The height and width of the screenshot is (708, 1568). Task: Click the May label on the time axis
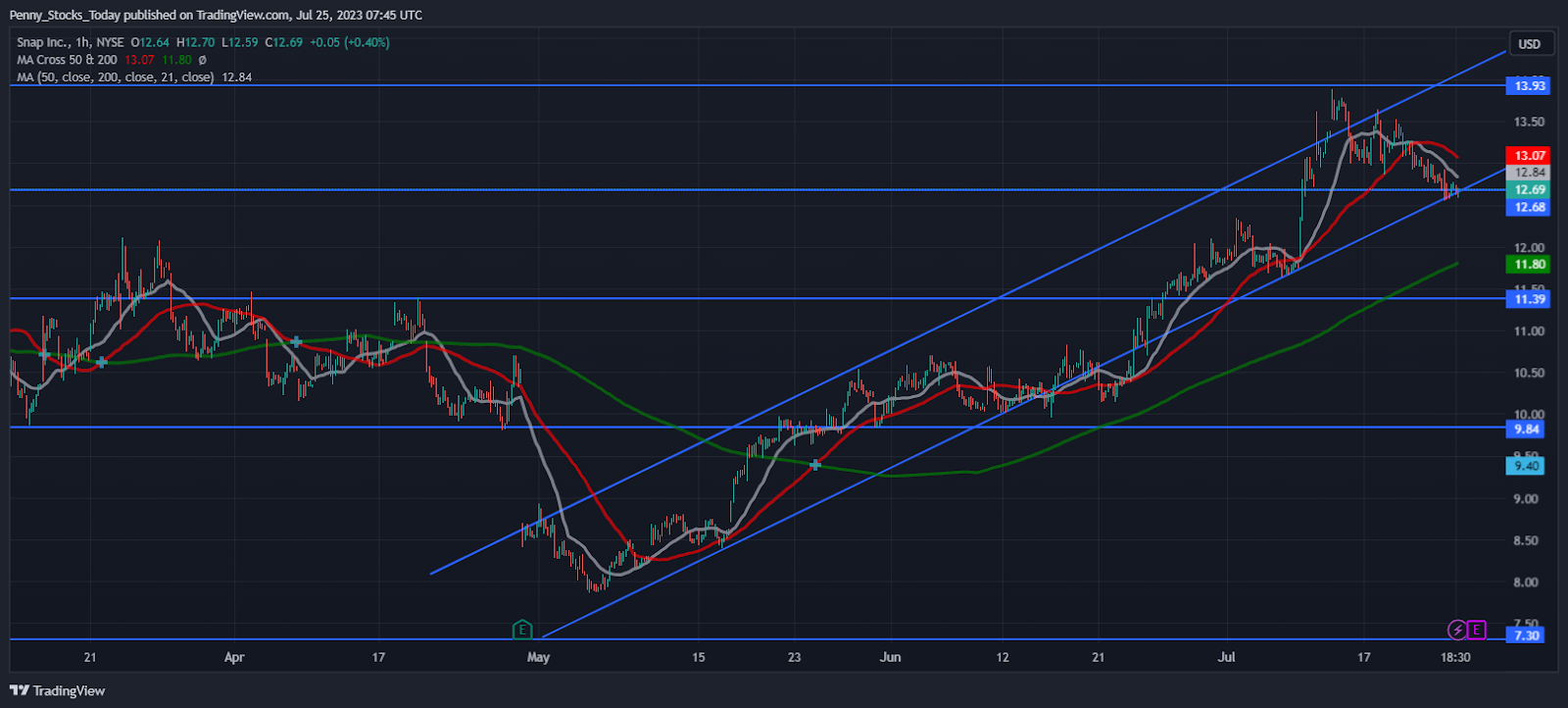click(x=538, y=657)
